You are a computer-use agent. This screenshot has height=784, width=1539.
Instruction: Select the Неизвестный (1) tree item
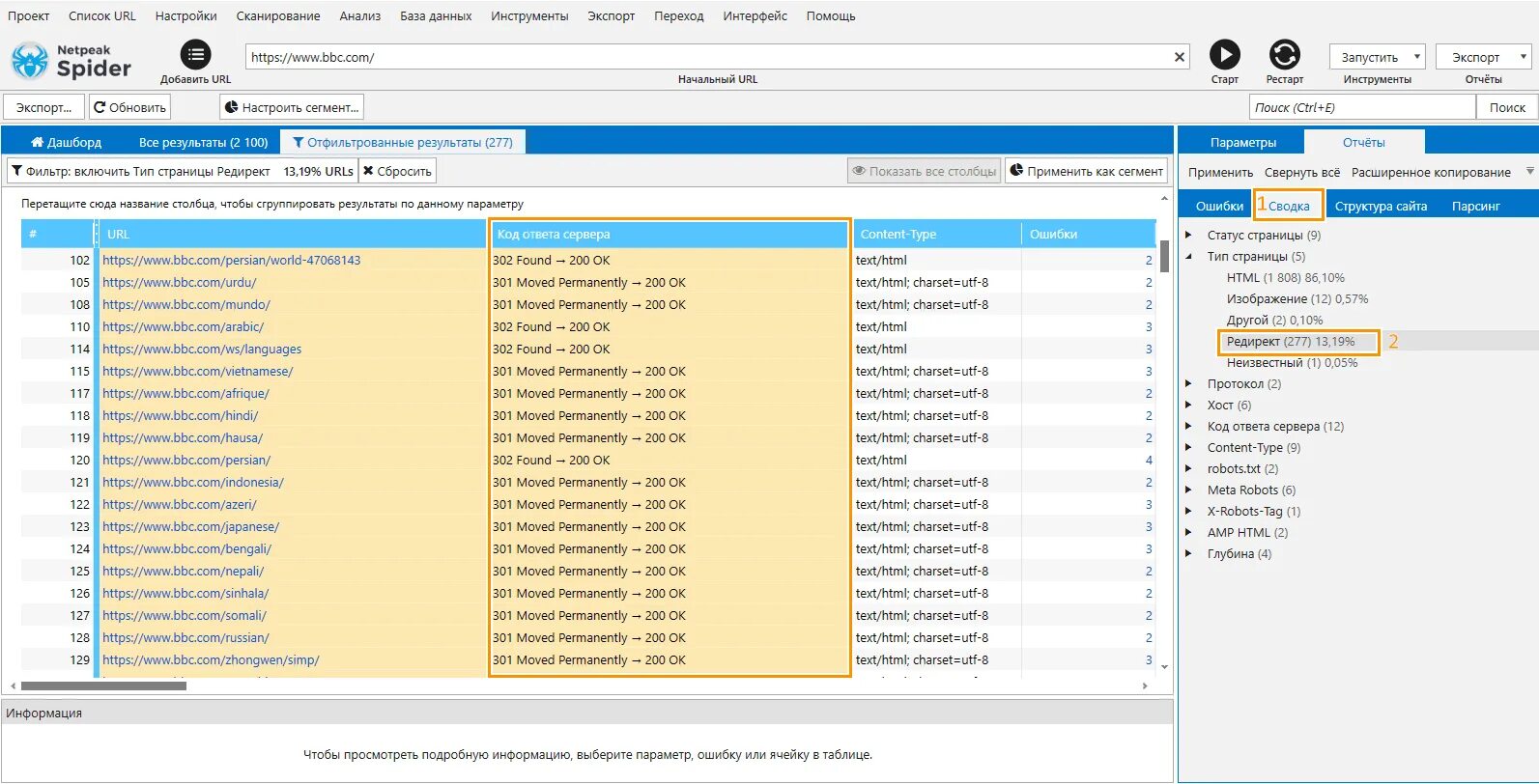pos(1292,362)
